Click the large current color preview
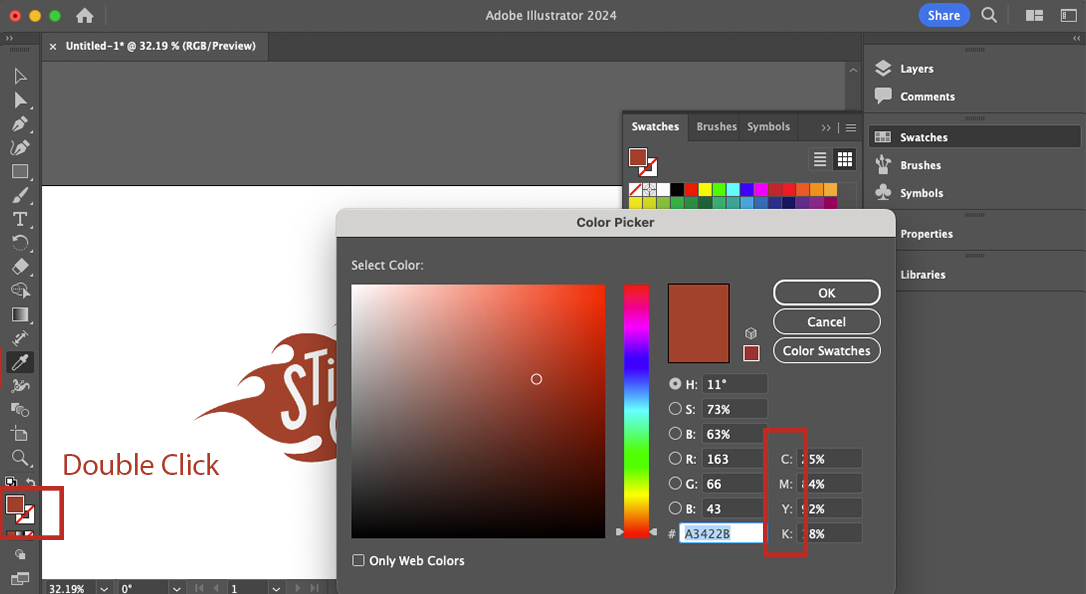The image size is (1086, 594). [698, 323]
